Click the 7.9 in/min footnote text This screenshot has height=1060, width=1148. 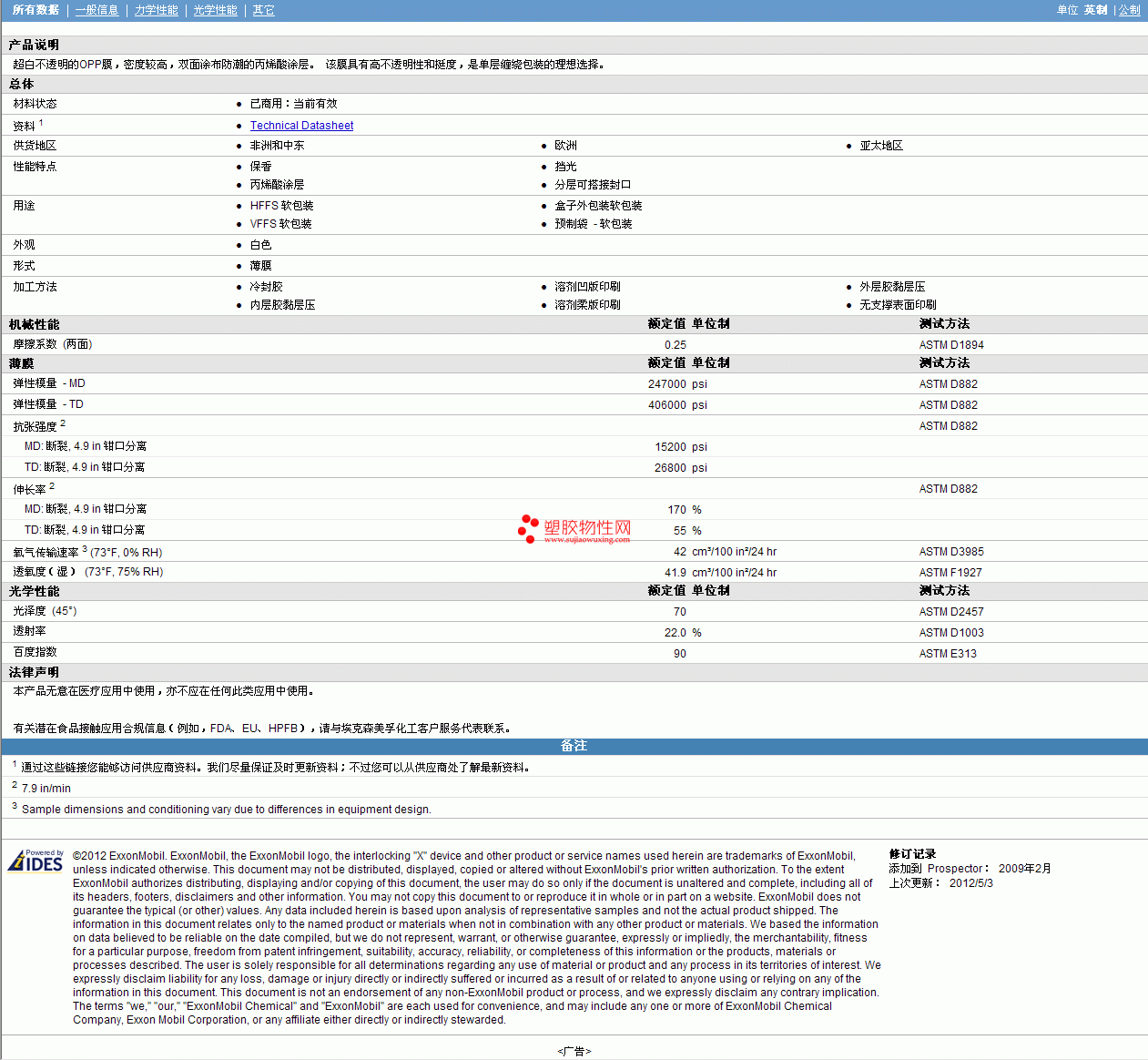(46, 789)
